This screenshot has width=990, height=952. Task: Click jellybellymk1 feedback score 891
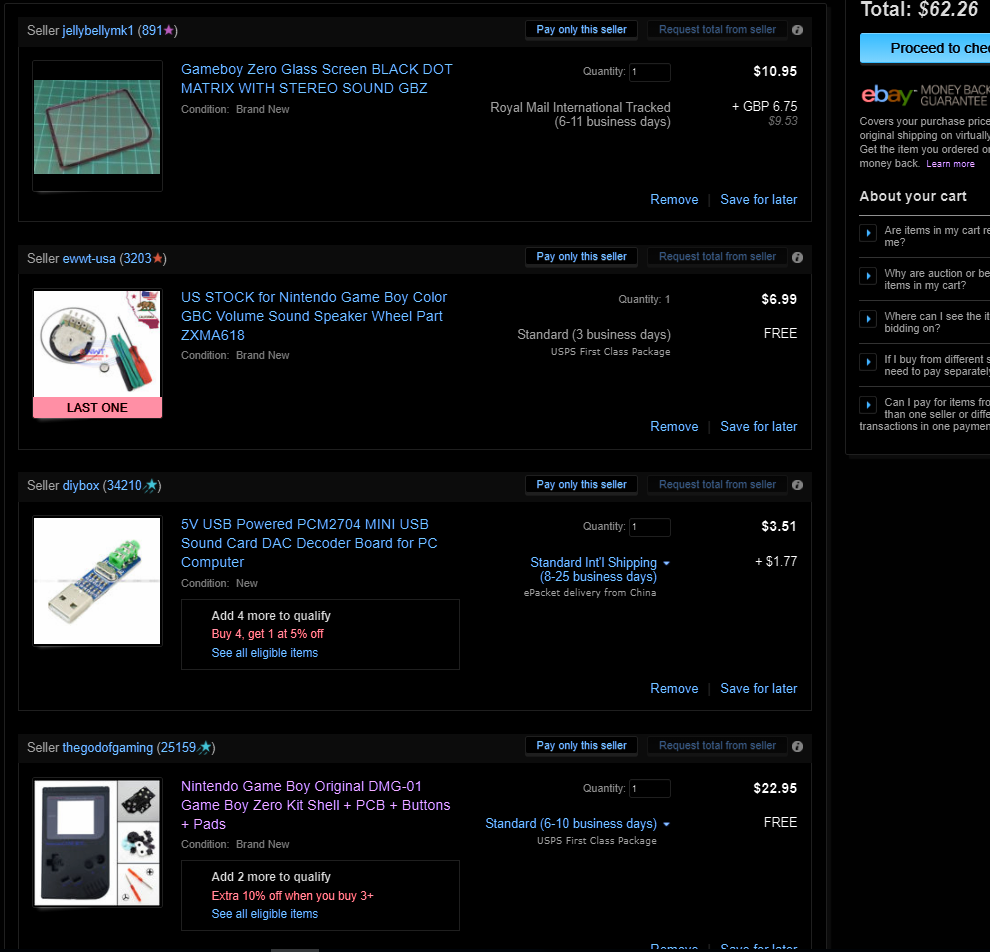point(152,30)
